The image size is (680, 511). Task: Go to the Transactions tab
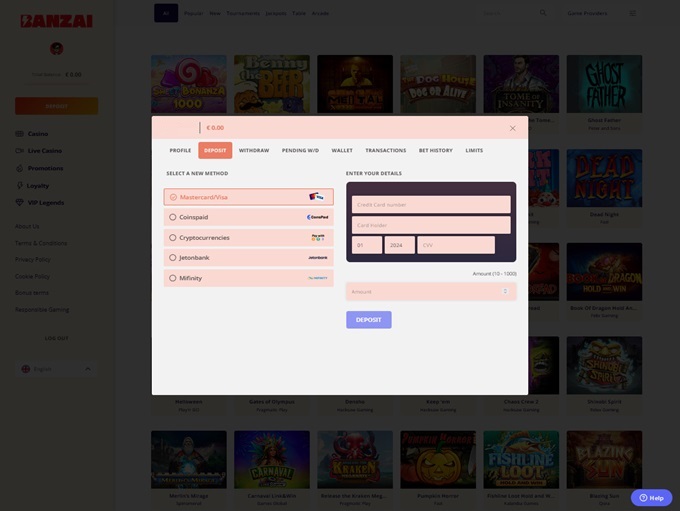385,150
